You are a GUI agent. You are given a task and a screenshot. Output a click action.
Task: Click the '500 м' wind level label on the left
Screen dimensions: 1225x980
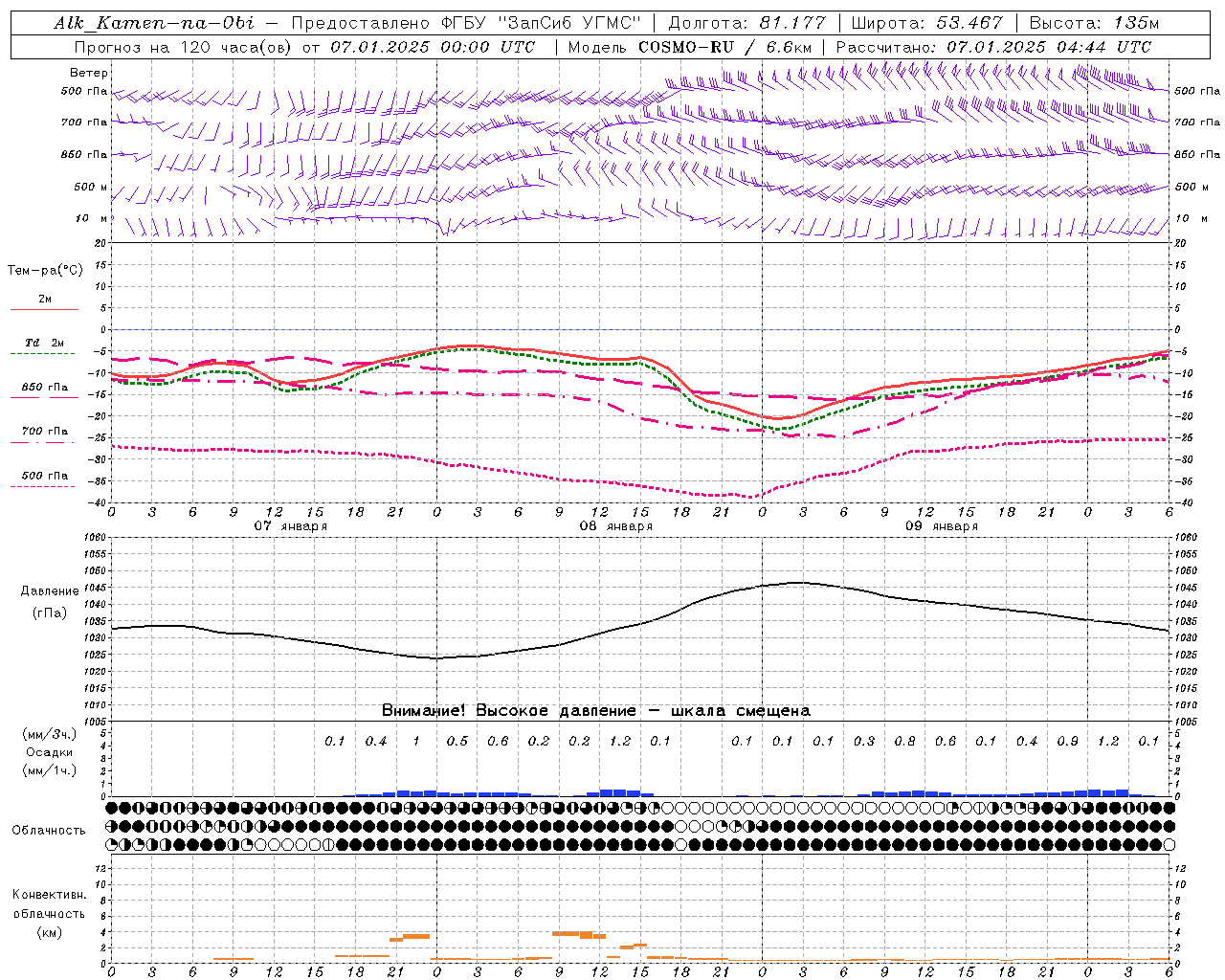pos(91,187)
